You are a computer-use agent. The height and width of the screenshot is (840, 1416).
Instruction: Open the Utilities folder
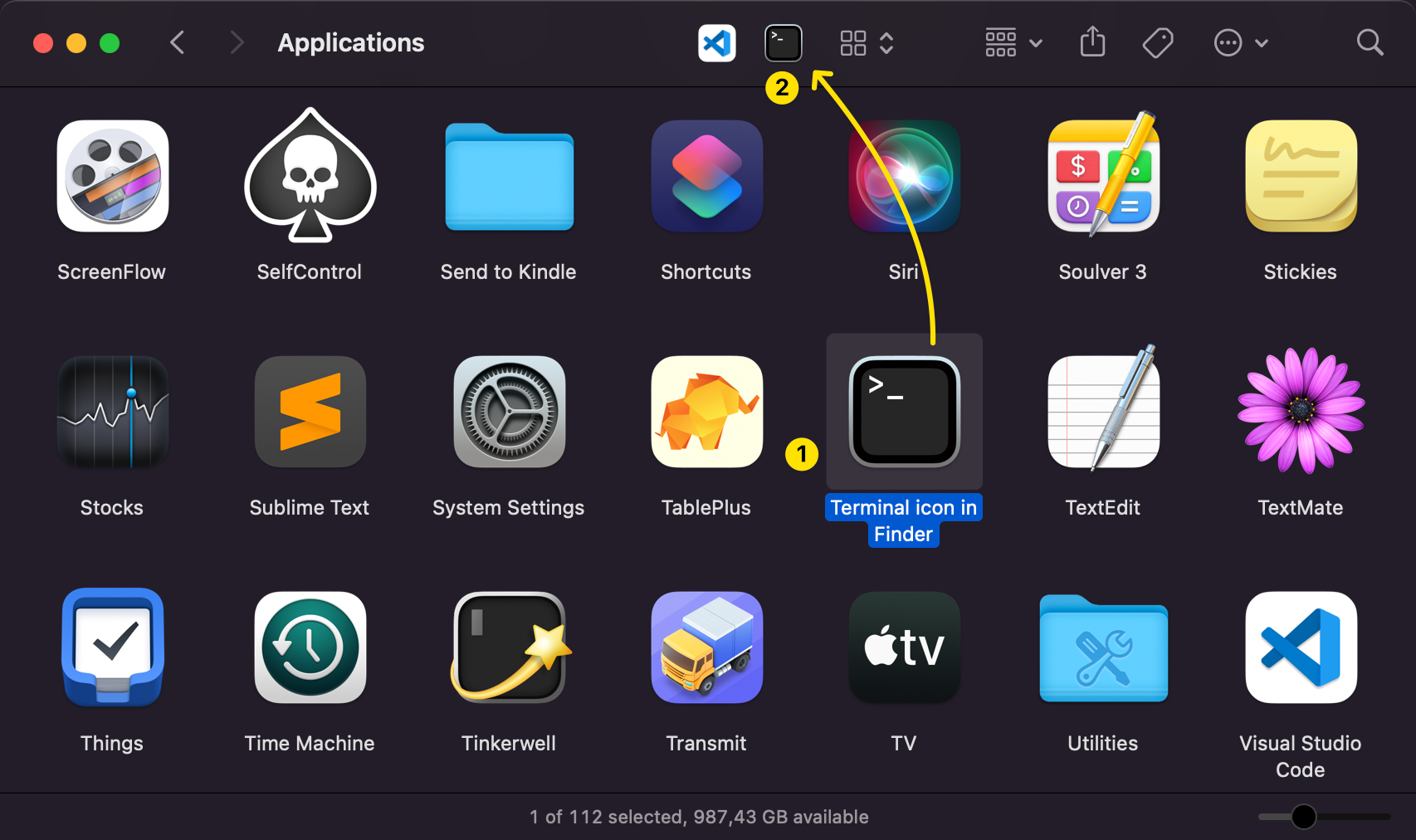click(1103, 648)
